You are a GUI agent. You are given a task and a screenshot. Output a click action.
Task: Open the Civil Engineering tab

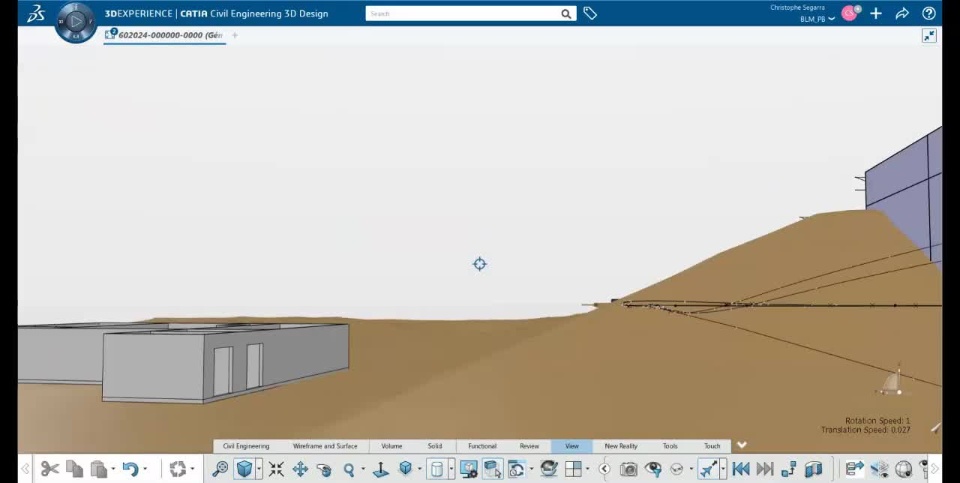pos(246,446)
